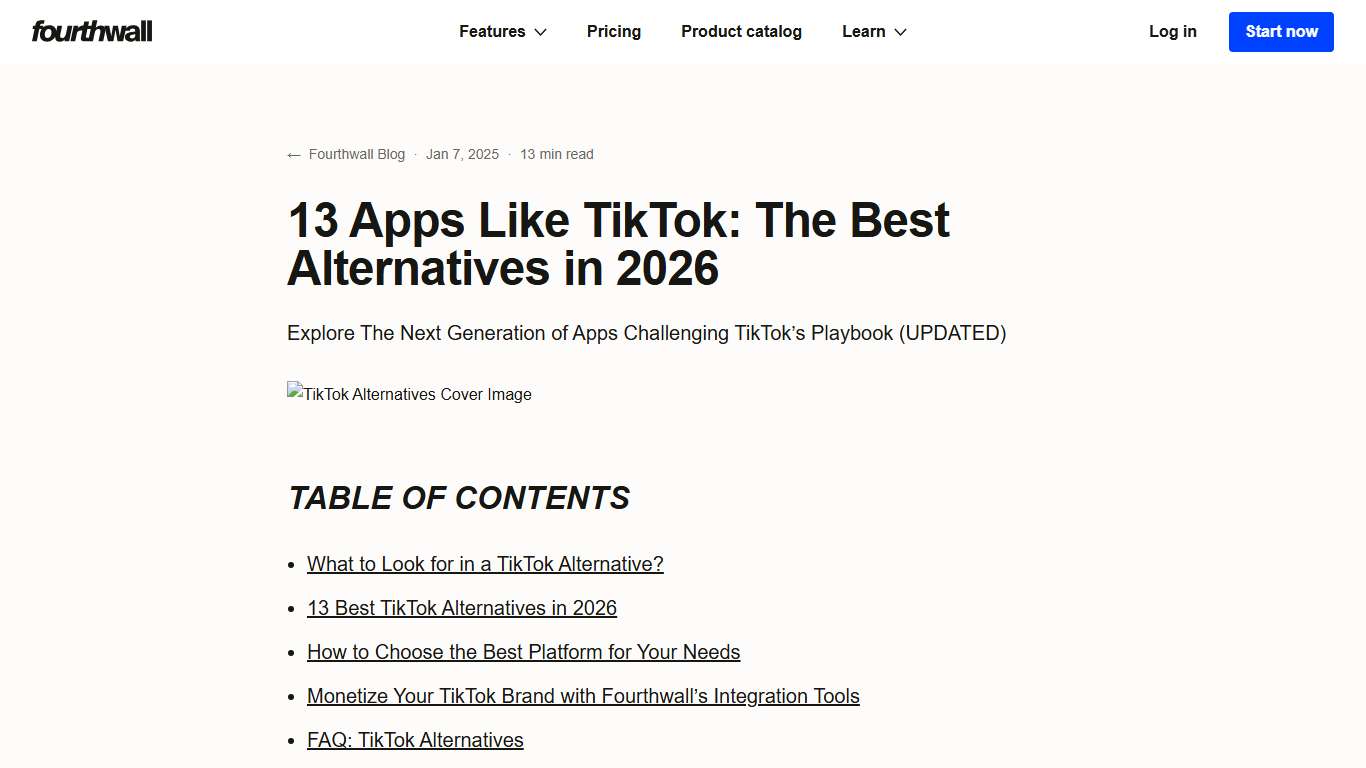This screenshot has height=768, width=1366.
Task: Expand the Learn menu
Action: pos(863,31)
